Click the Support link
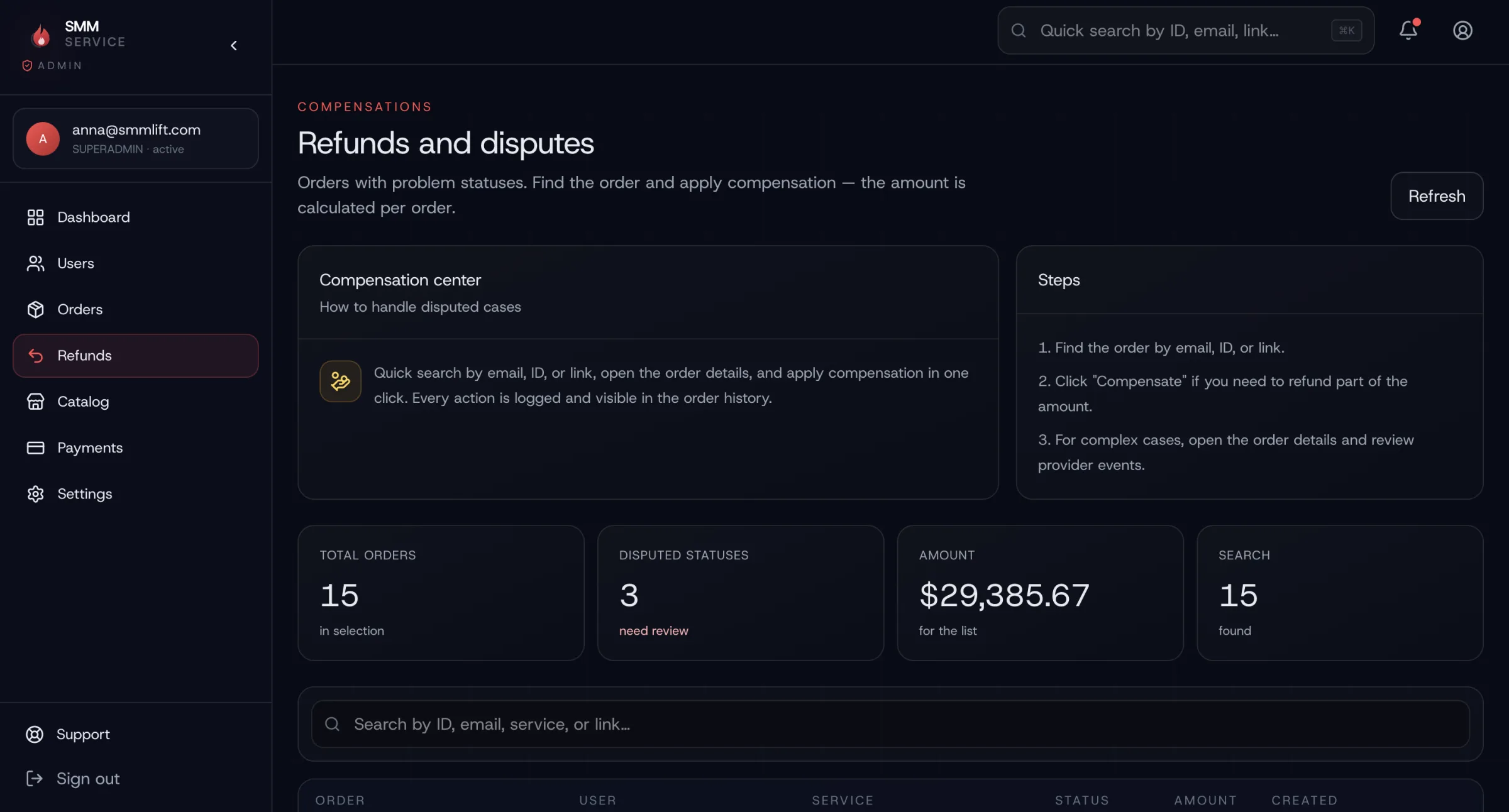 [82, 734]
